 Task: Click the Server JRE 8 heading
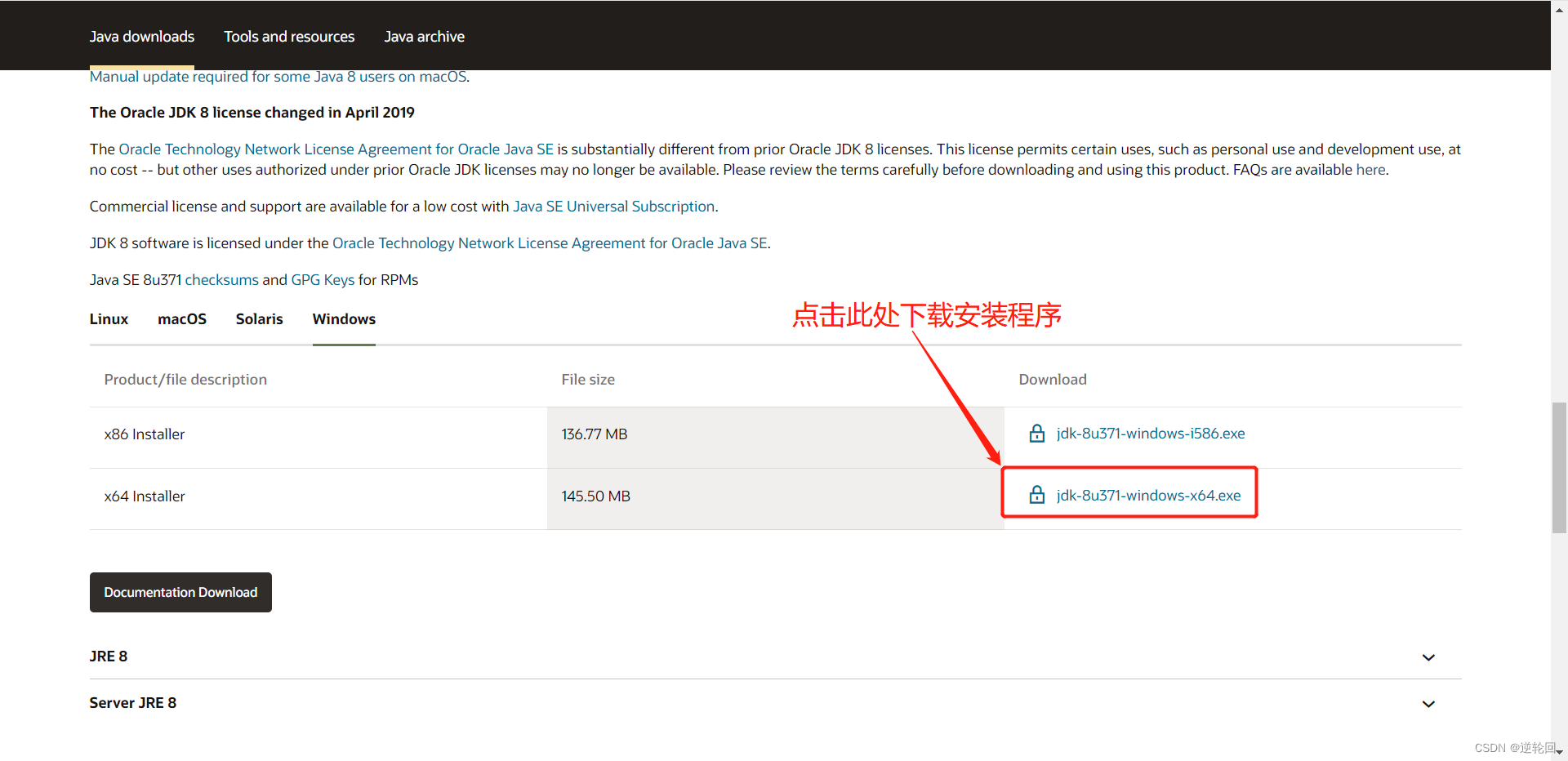point(133,703)
